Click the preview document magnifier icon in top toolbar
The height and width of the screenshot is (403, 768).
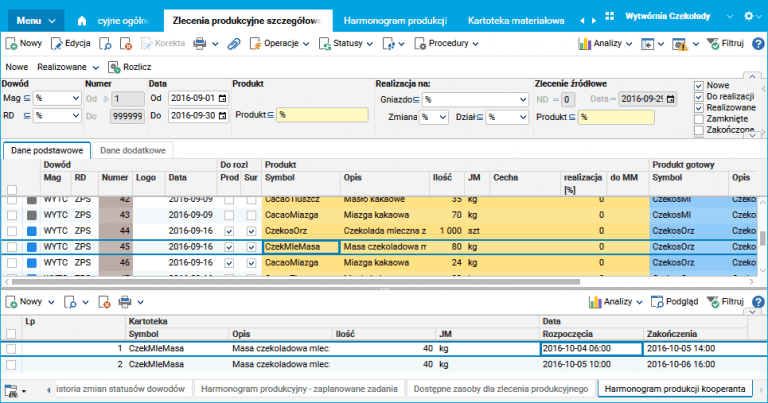[x=105, y=44]
